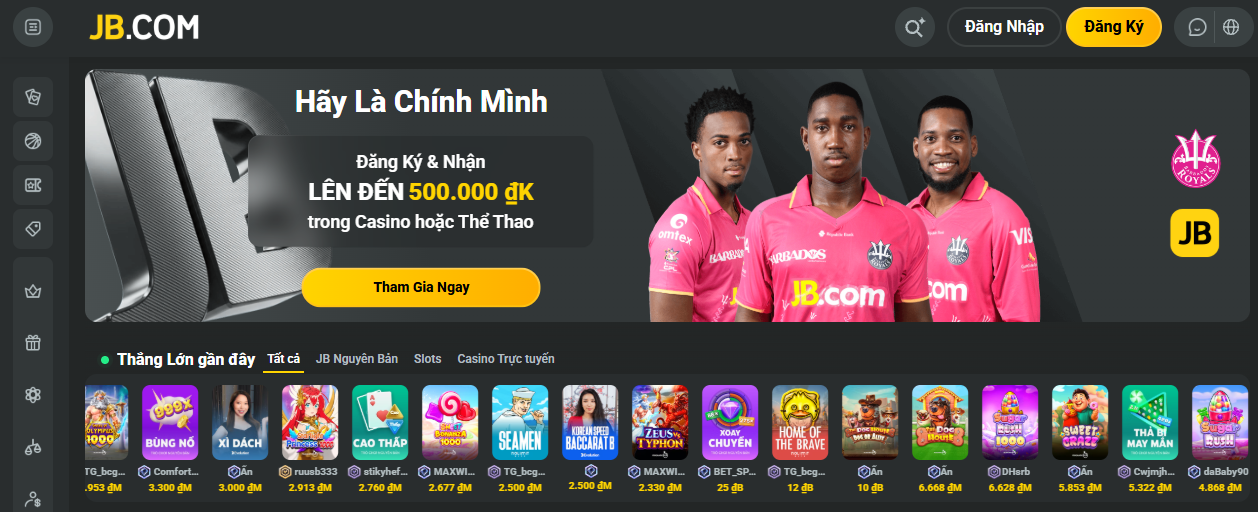This screenshot has height=512, width=1258.
Task: Open the Home of the Brave thumbnail
Action: tap(800, 422)
